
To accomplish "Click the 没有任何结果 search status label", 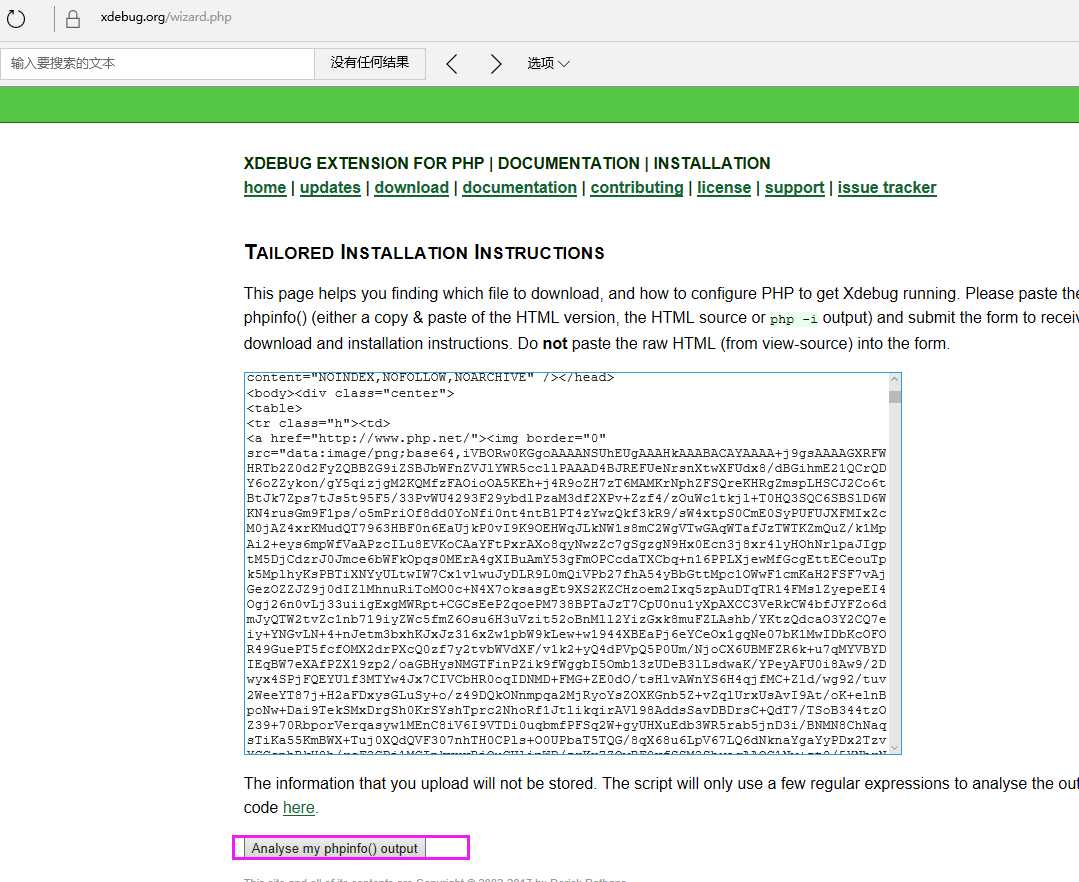I will [370, 63].
